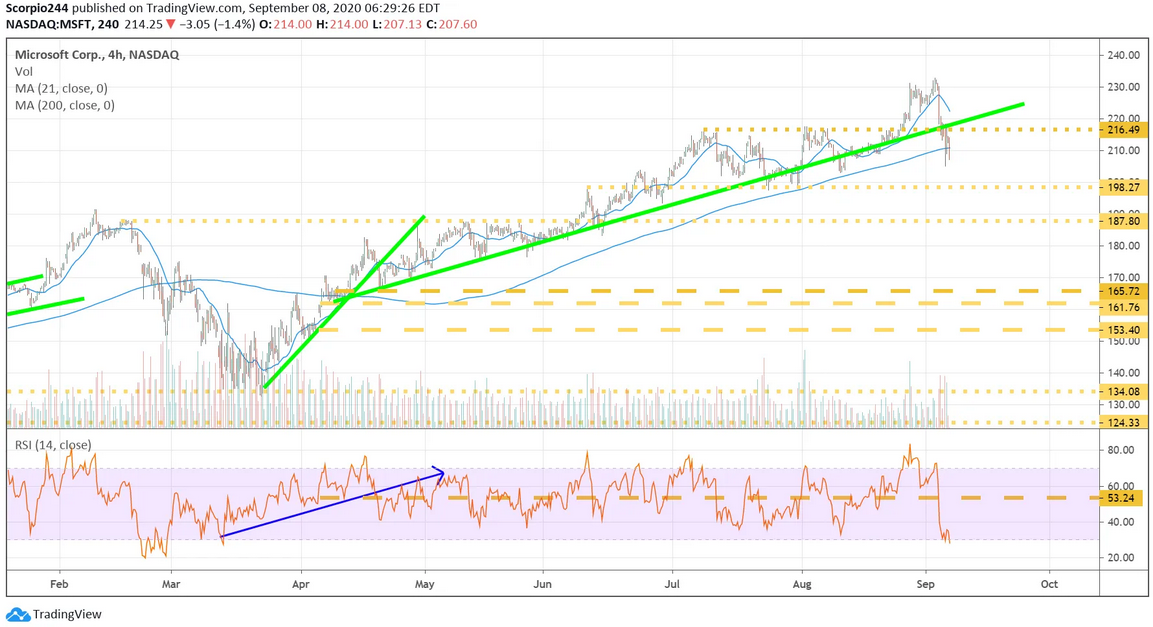Click the Mar date axis label
1153x627 pixels.
click(x=171, y=584)
